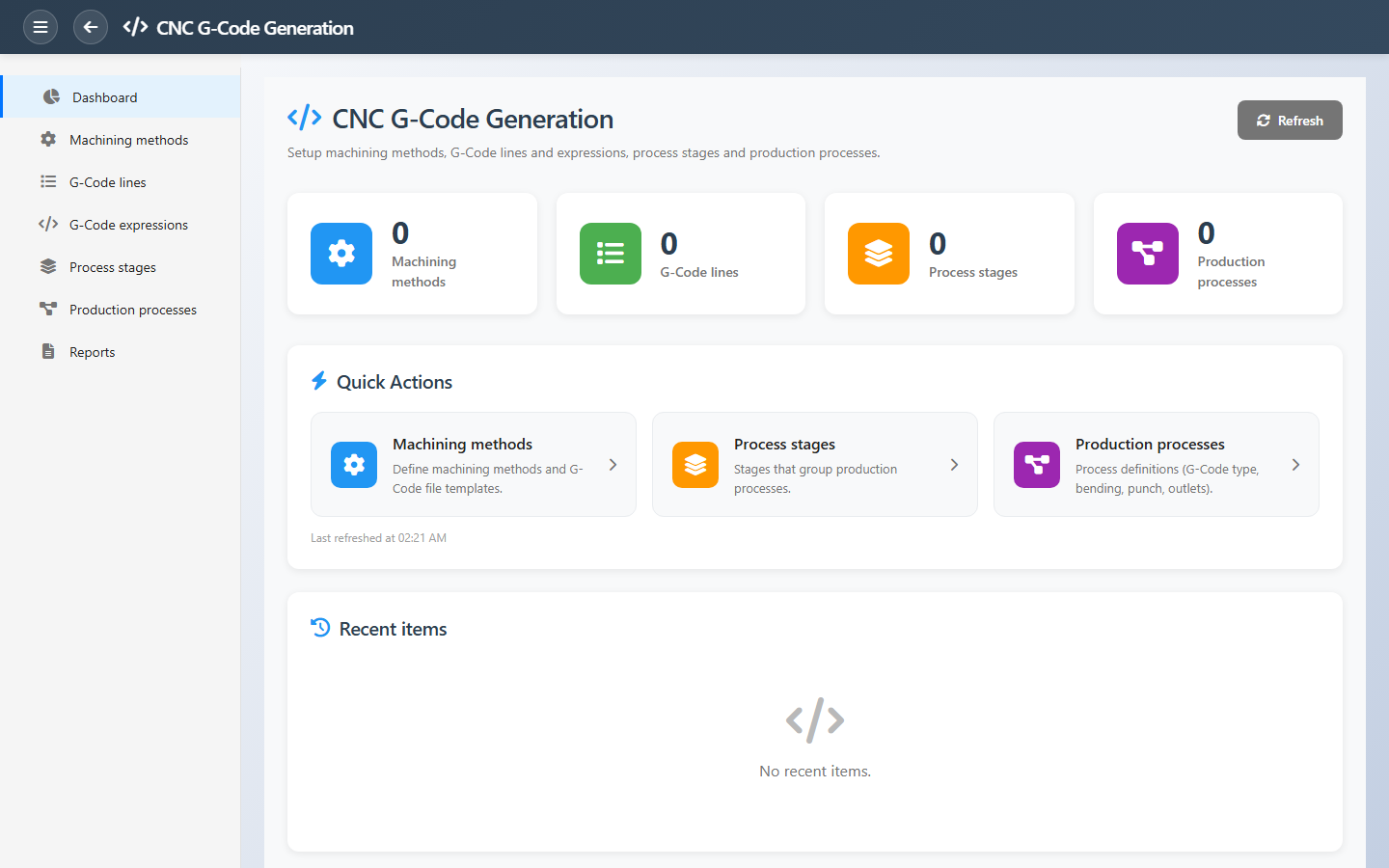Click the hamburger menu icon
Image resolution: width=1389 pixels, height=868 pixels.
click(x=41, y=27)
